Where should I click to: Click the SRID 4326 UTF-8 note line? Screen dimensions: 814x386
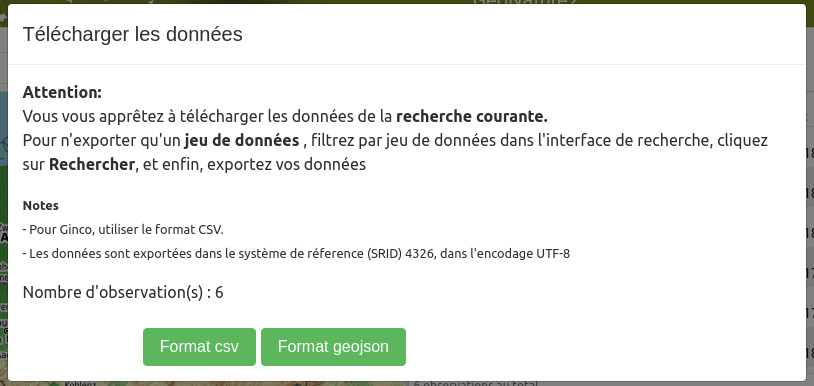pyautogui.click(x=296, y=254)
